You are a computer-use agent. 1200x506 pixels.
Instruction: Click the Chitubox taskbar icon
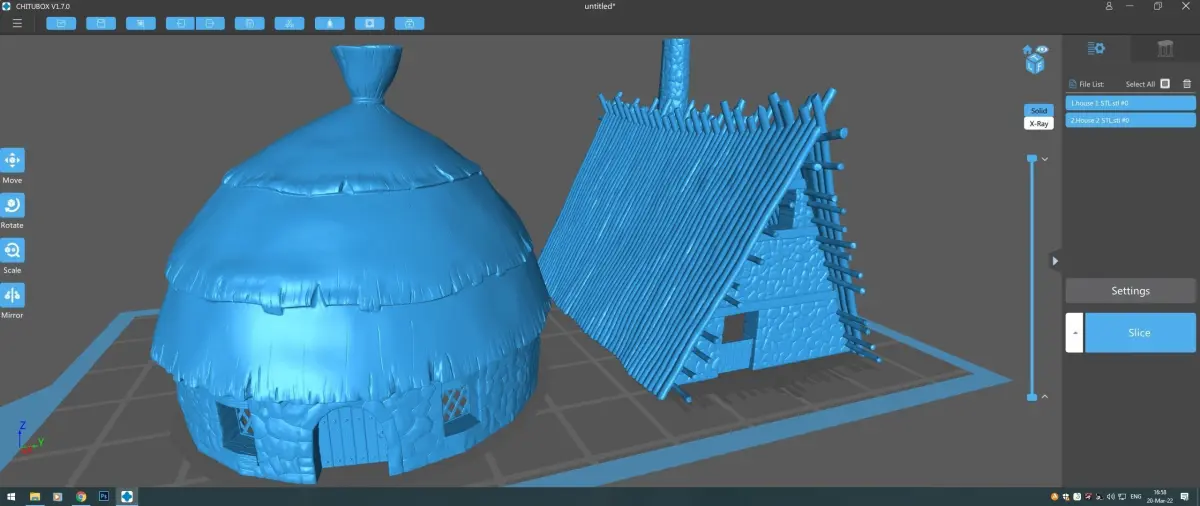click(127, 496)
